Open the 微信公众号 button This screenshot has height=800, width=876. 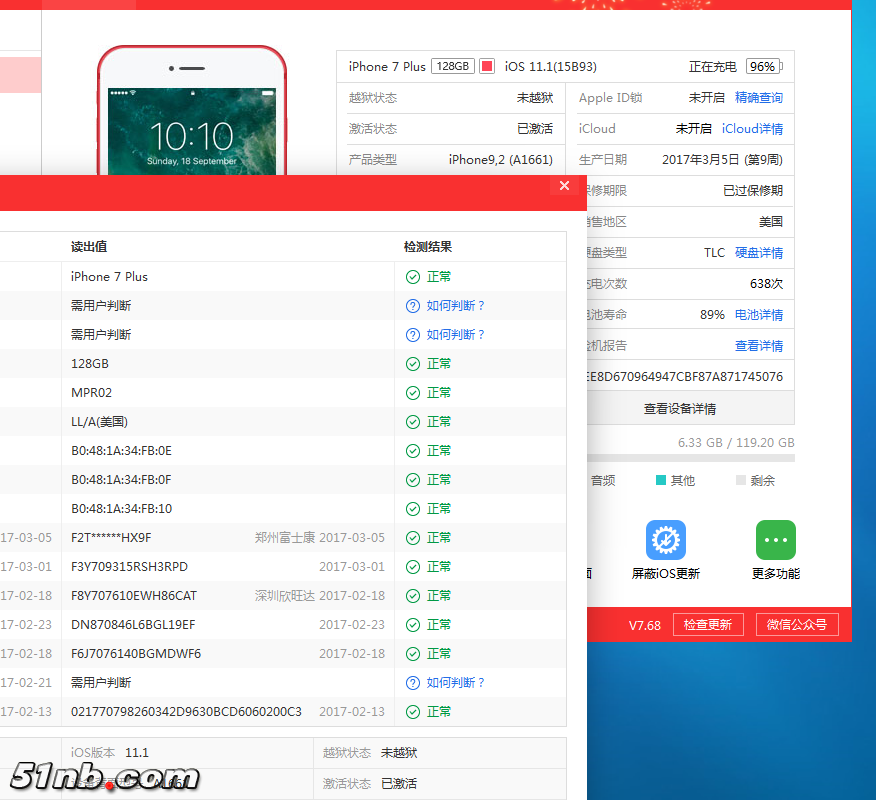(x=796, y=625)
